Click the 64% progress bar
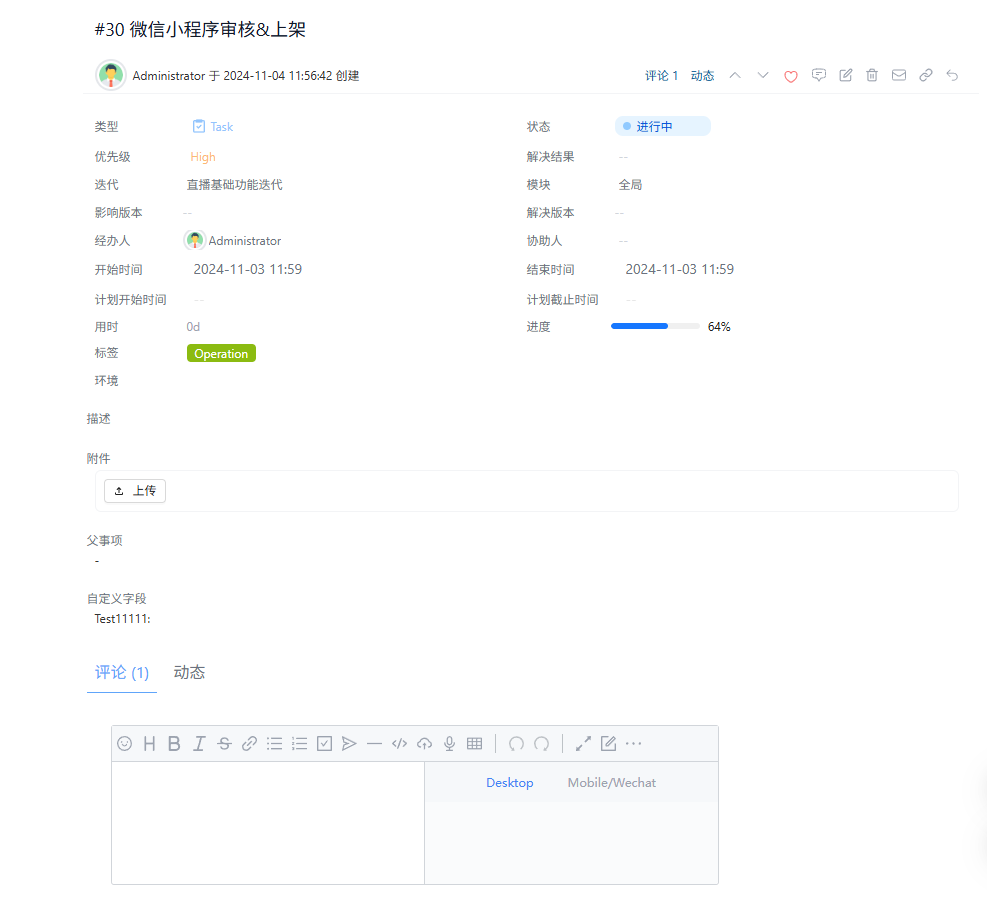Image resolution: width=987 pixels, height=905 pixels. [655, 326]
